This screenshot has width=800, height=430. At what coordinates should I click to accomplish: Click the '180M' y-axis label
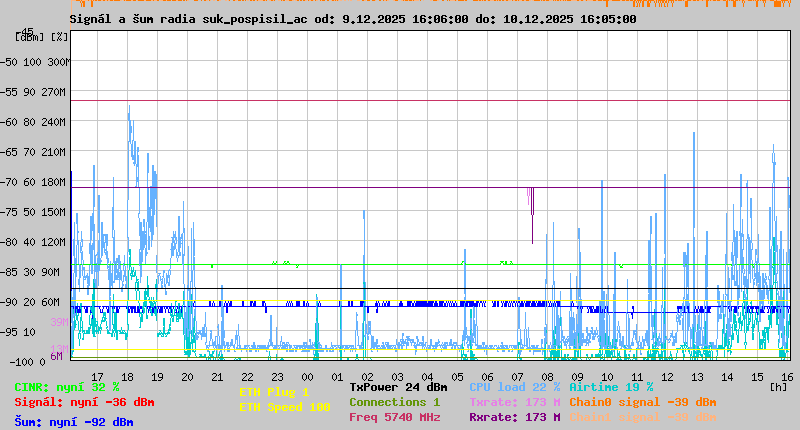(x=53, y=183)
